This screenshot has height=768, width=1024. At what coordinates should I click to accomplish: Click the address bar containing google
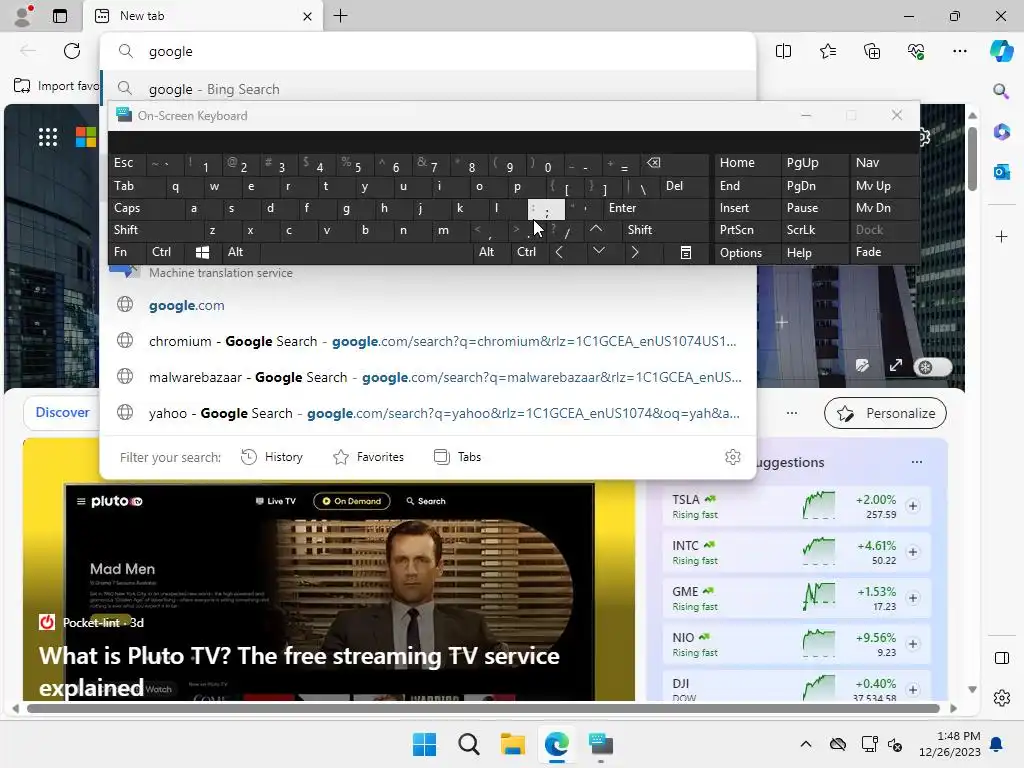(428, 52)
